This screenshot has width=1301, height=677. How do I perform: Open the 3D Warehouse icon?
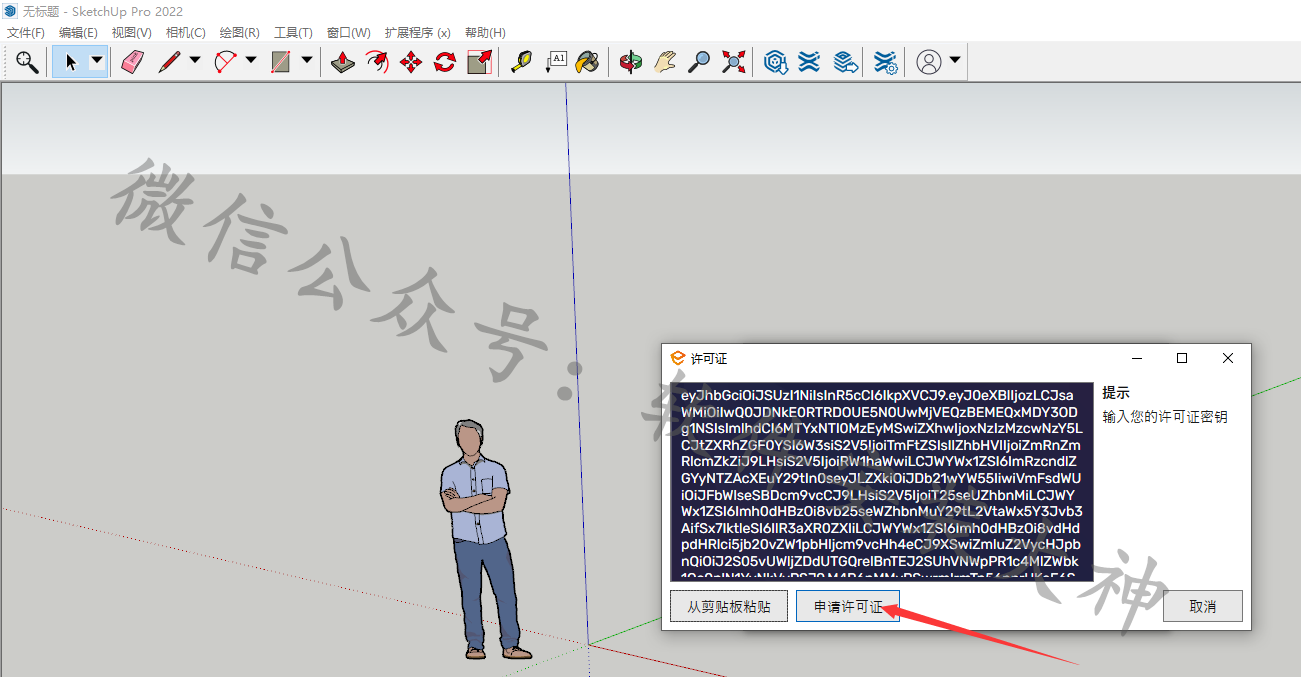coord(775,62)
